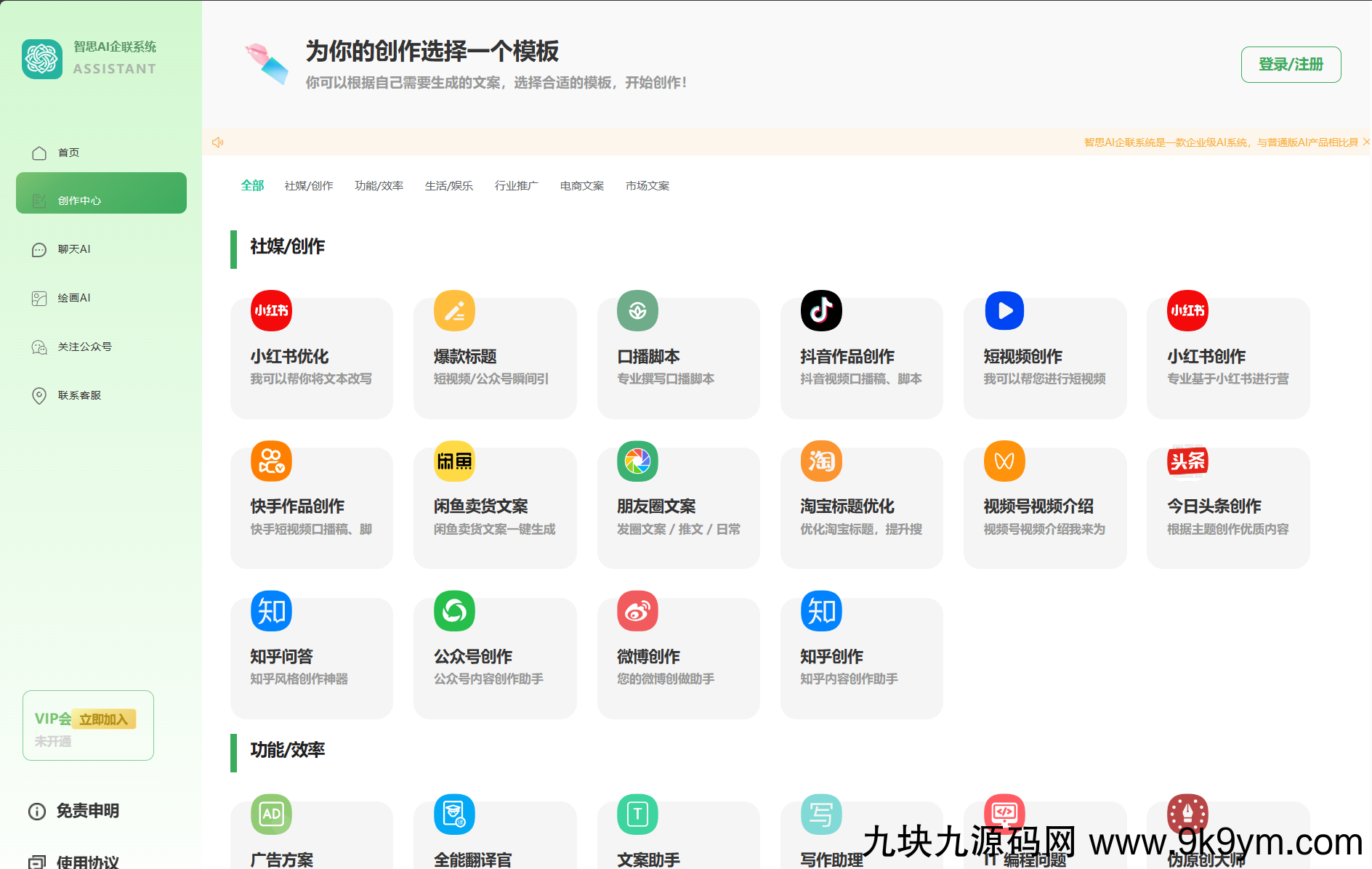Image resolution: width=1372 pixels, height=869 pixels.
Task: Click the 公众号创作 card title
Action: tap(473, 657)
